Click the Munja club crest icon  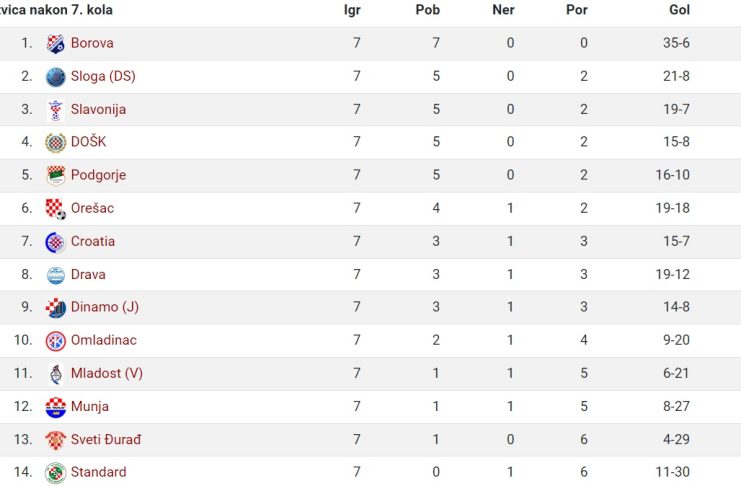point(55,407)
